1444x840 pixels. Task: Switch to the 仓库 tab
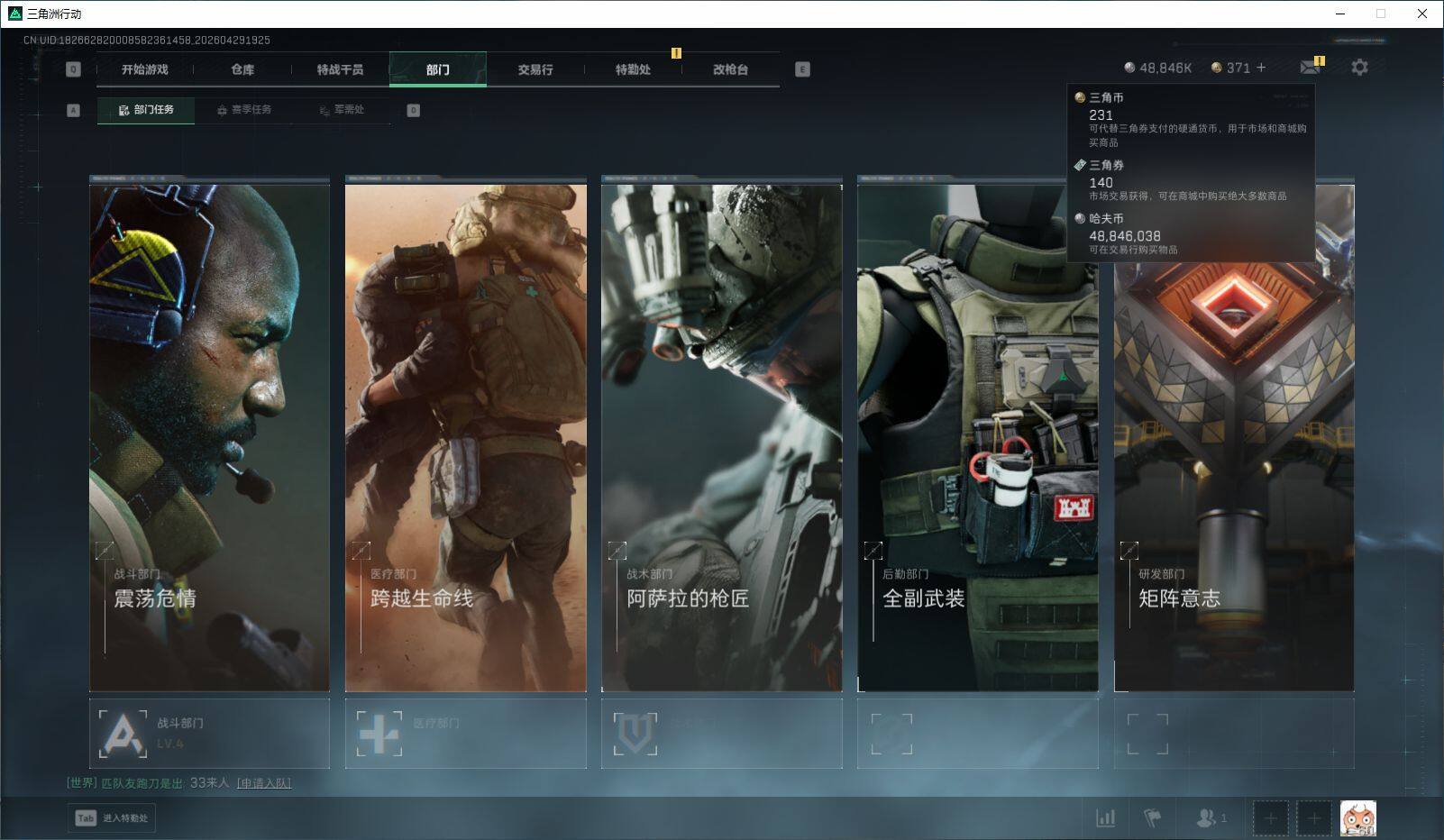click(x=242, y=69)
